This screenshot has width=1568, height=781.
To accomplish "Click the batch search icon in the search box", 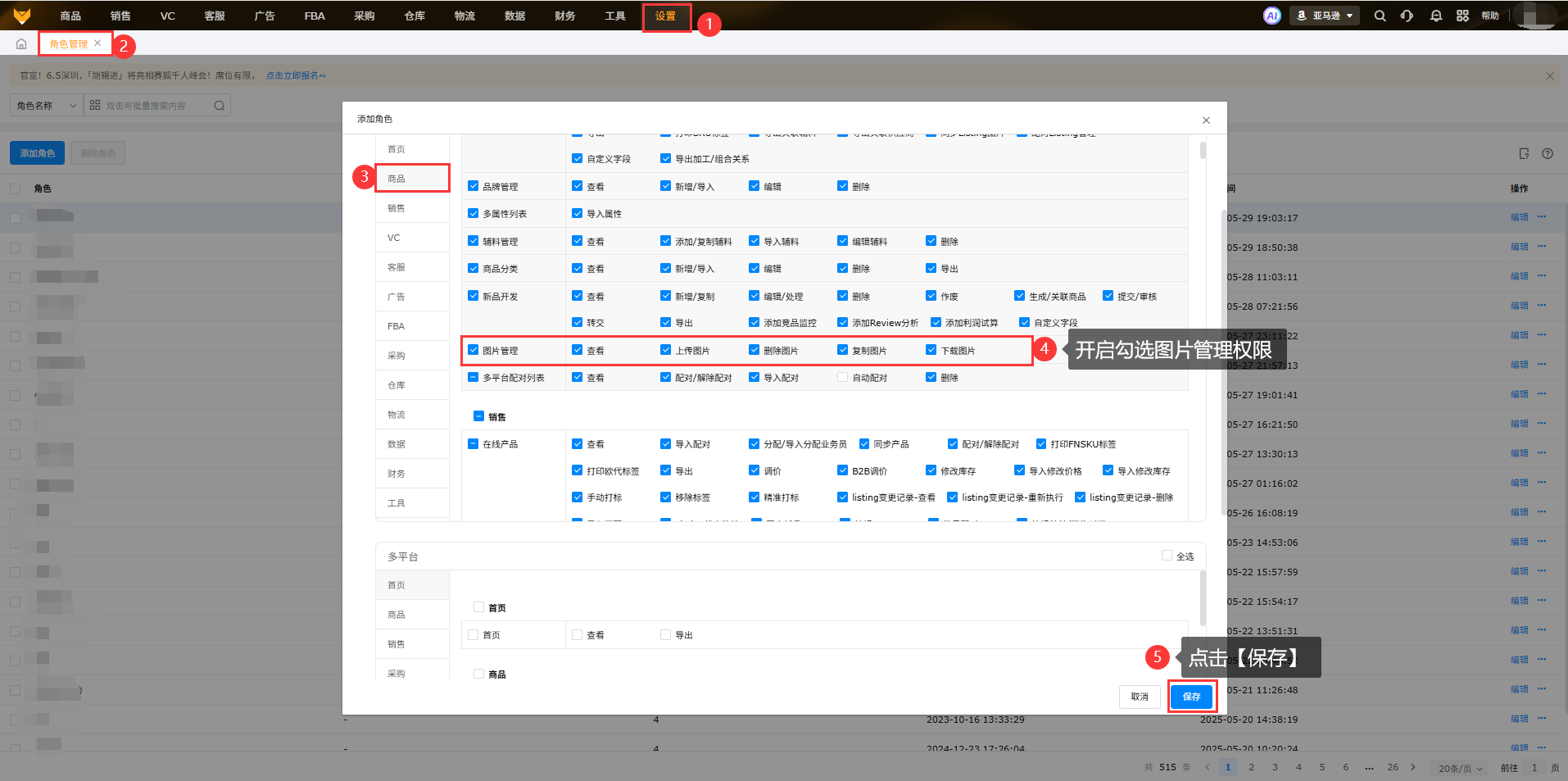I will pyautogui.click(x=95, y=106).
